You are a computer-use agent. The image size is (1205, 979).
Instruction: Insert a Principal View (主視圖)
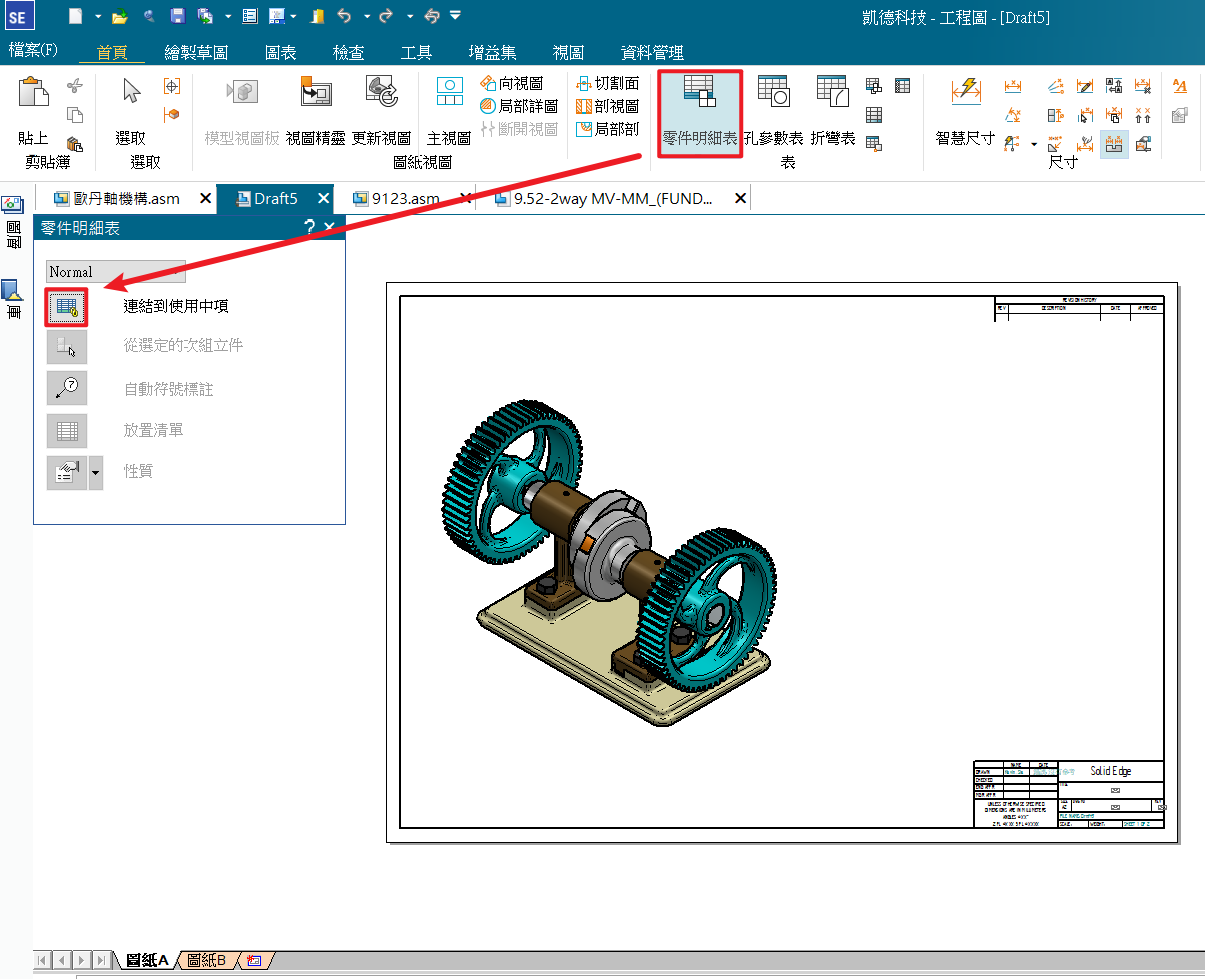point(449,110)
